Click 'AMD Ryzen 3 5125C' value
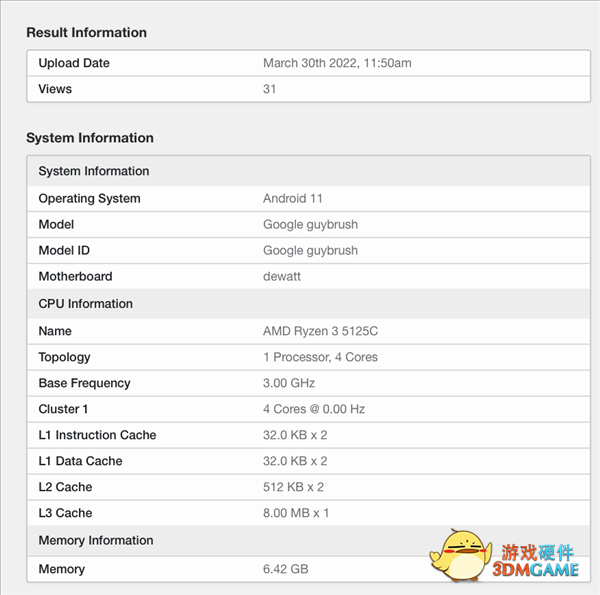The image size is (600, 595). pos(320,331)
